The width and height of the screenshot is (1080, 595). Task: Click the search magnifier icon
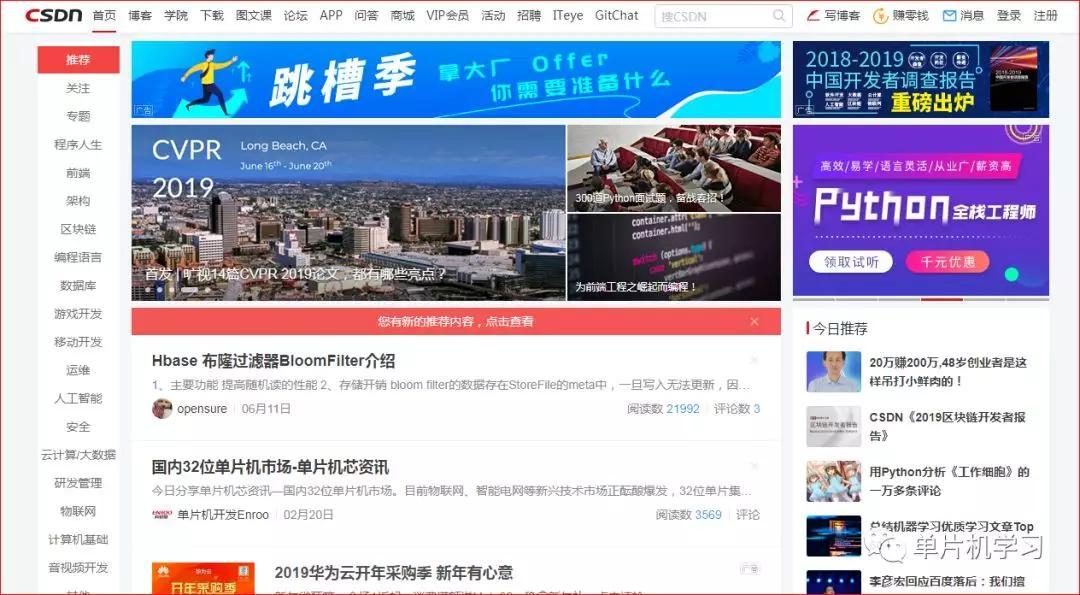click(x=778, y=15)
